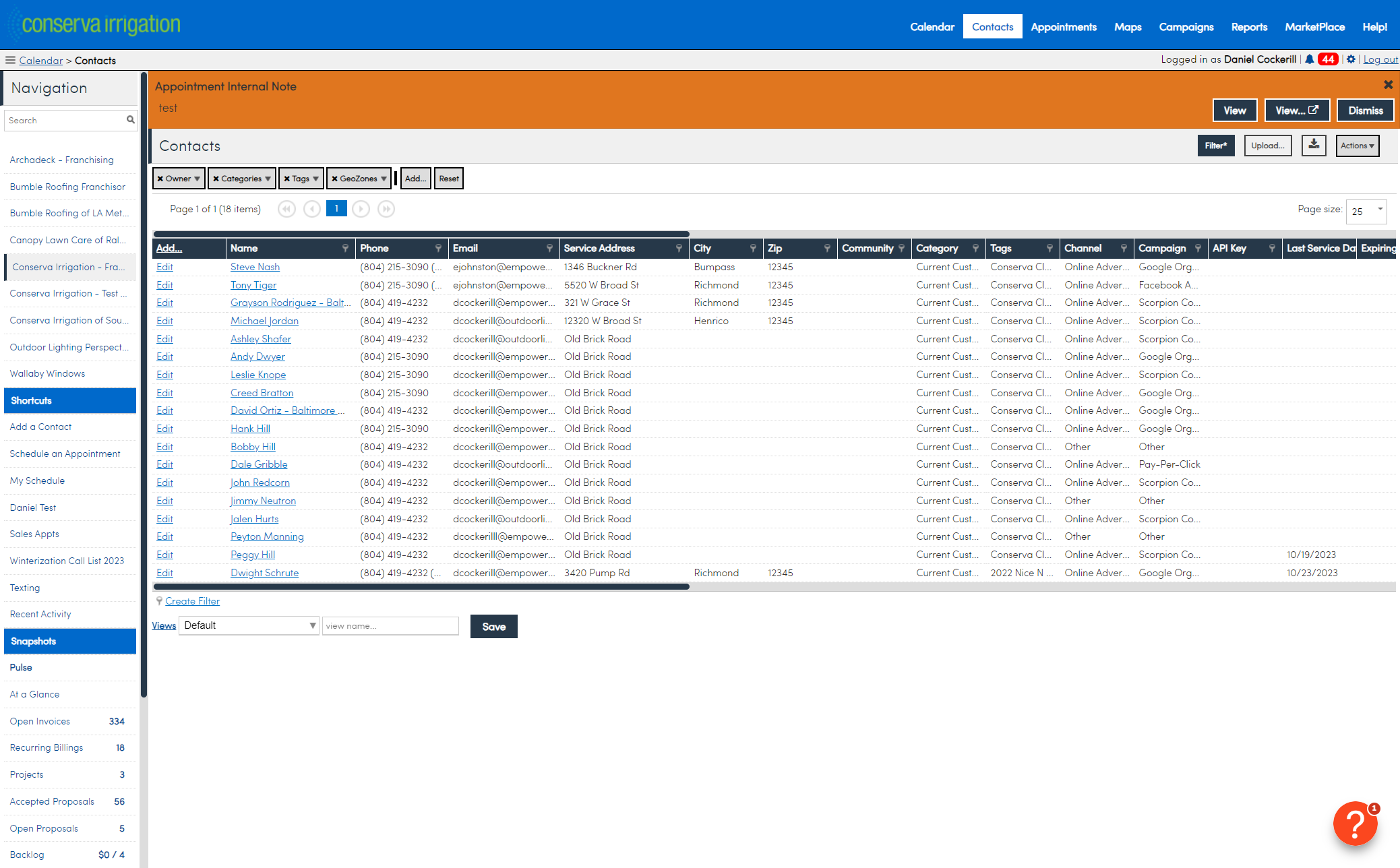The height and width of the screenshot is (868, 1400).
Task: Edit the Michael Jordan contact row
Action: pyautogui.click(x=164, y=321)
